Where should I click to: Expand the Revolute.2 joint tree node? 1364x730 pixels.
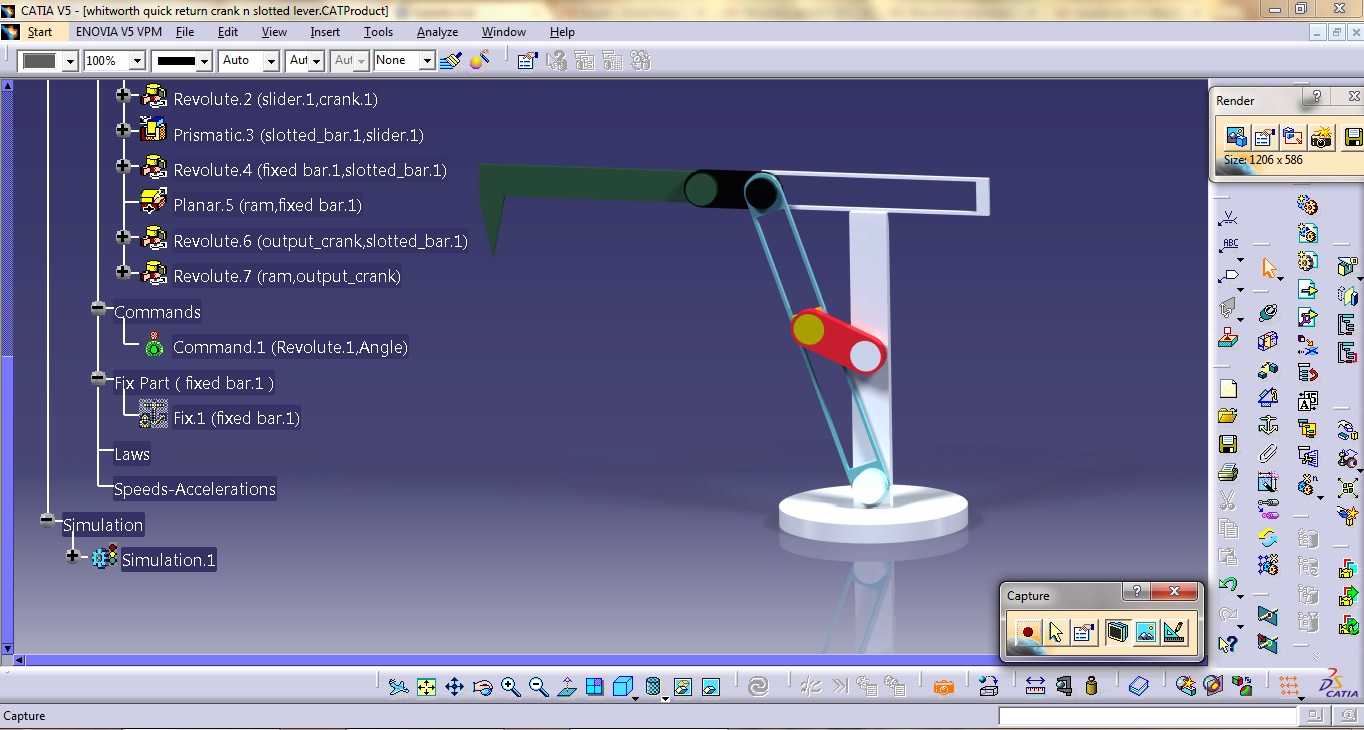coord(123,95)
